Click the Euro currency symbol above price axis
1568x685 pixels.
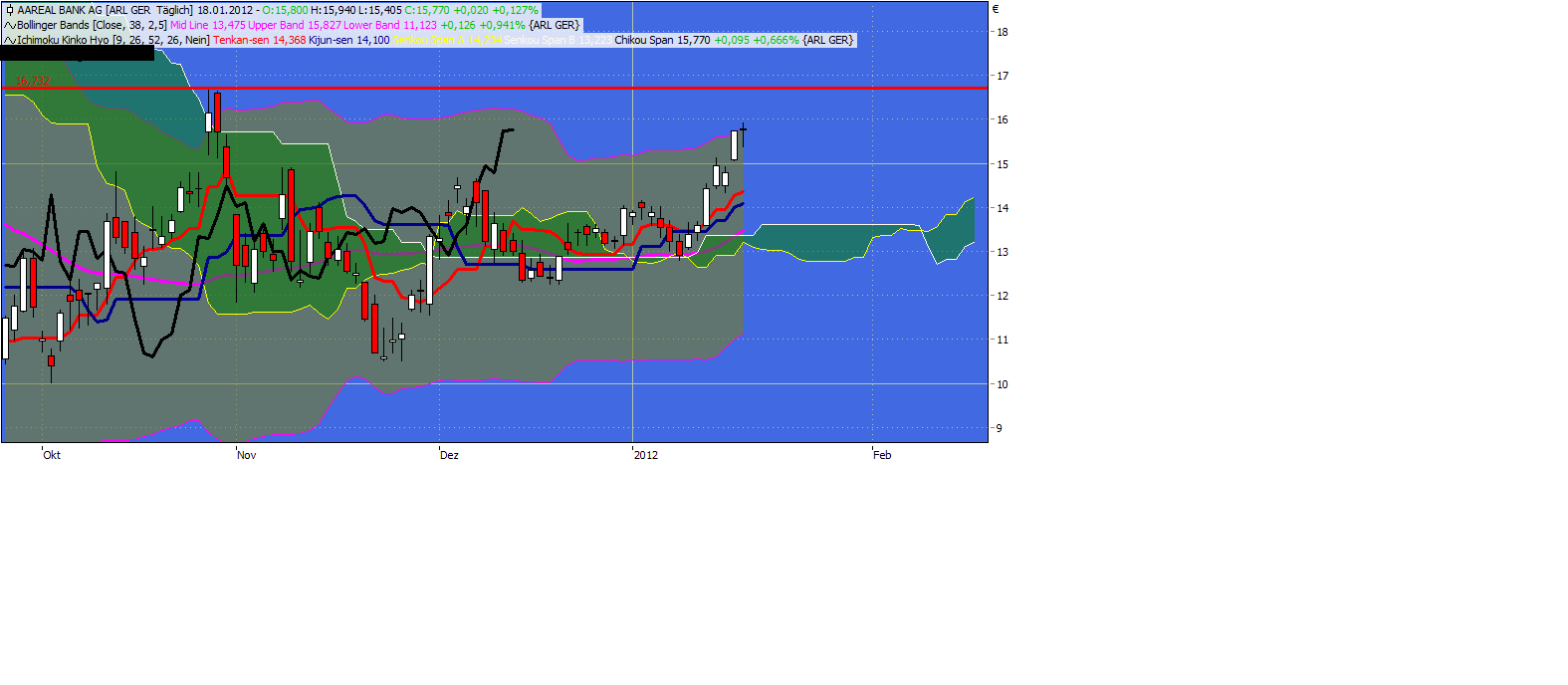pyautogui.click(x=996, y=9)
